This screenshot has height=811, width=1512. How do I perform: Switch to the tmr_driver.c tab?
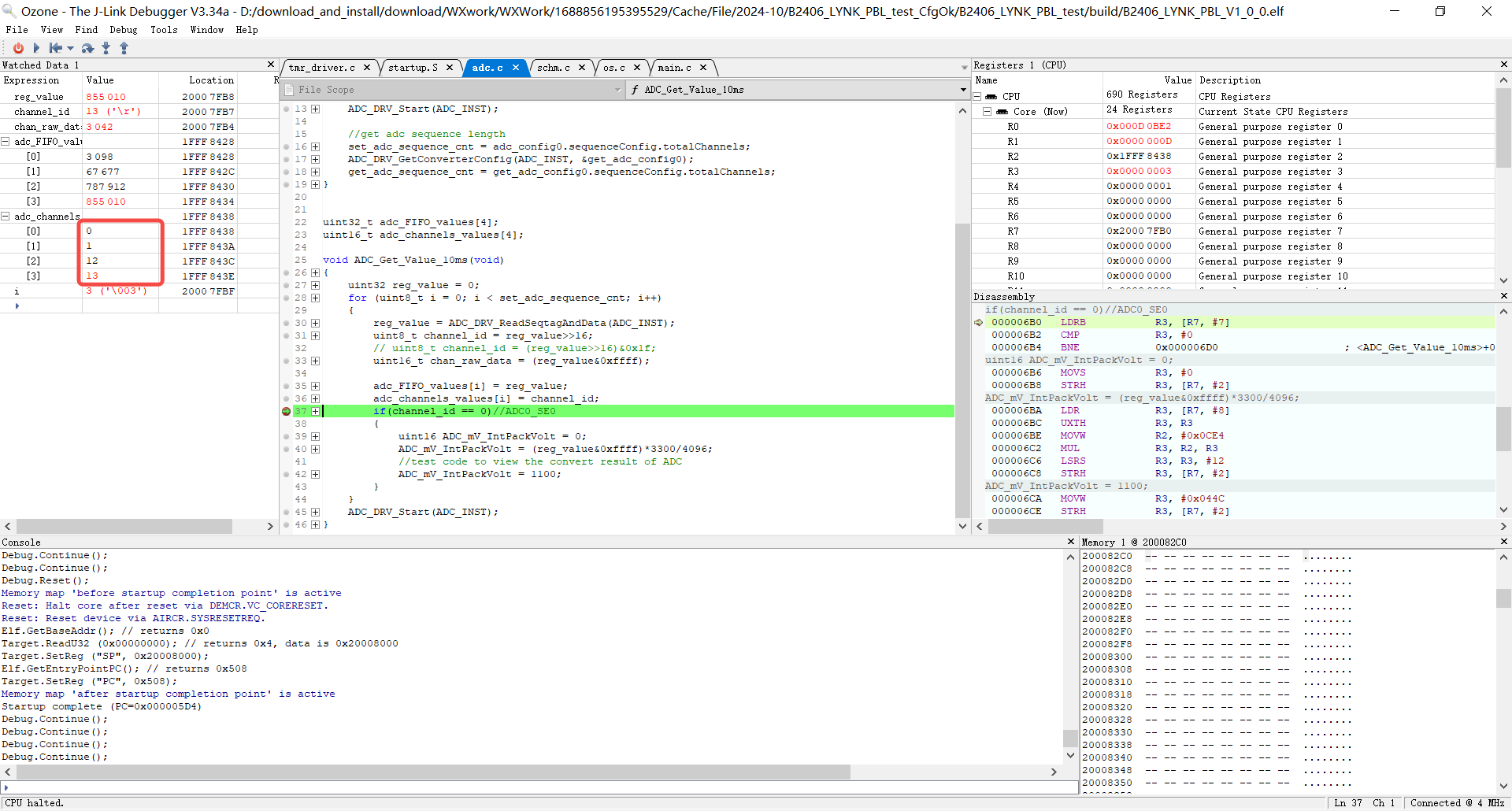tap(322, 68)
